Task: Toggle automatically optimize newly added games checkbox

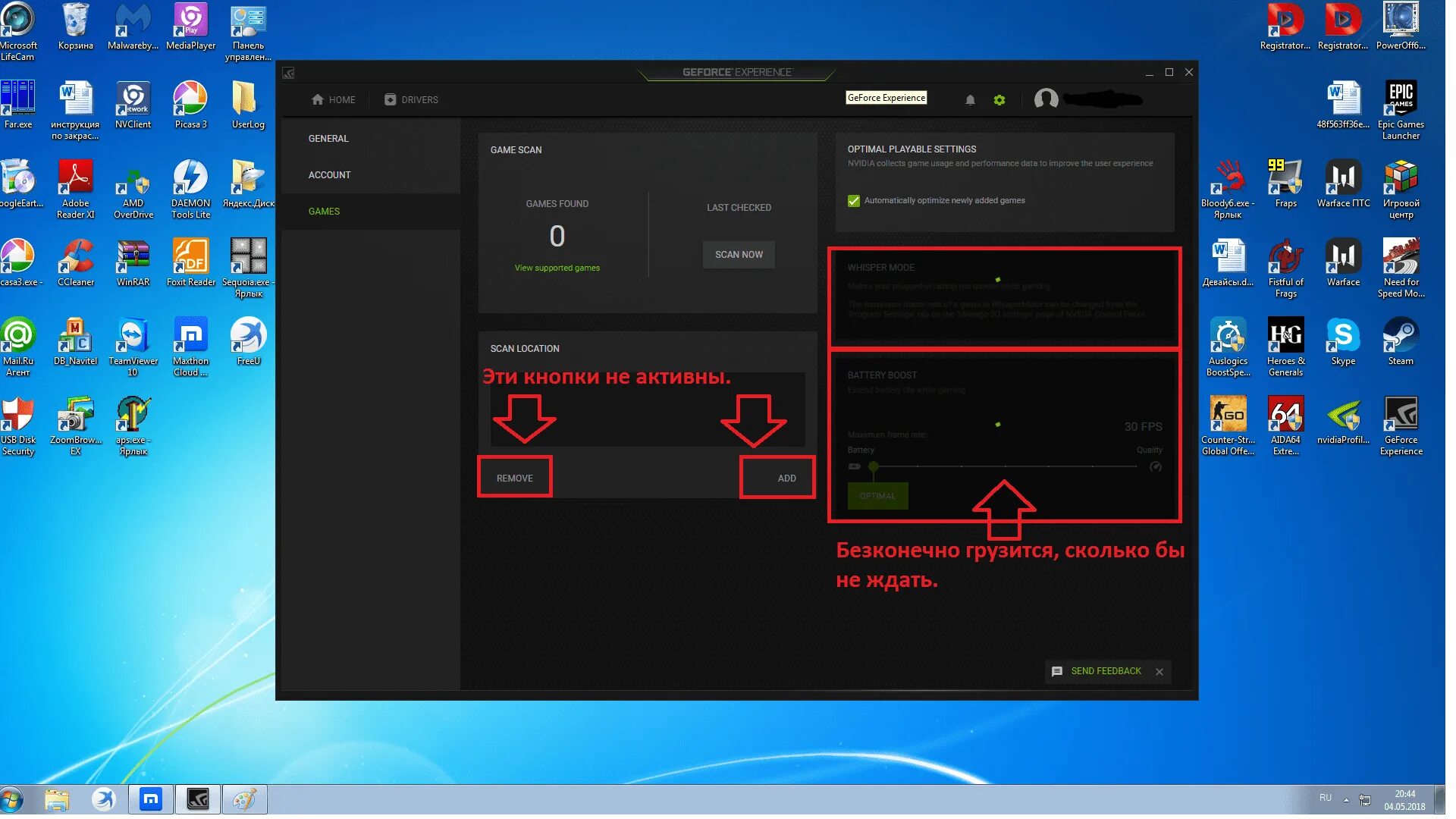Action: pos(854,200)
